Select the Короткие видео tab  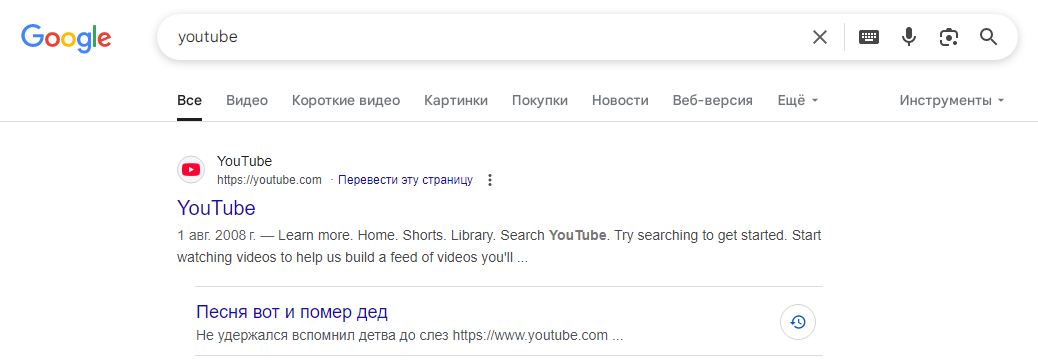(x=346, y=101)
